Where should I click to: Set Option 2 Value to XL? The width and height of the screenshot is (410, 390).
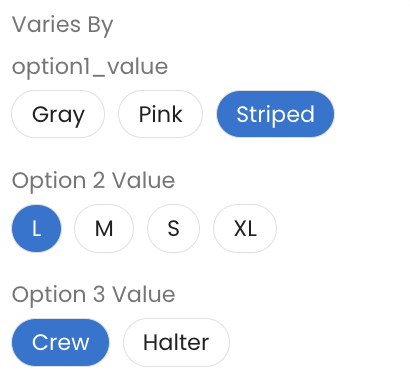click(245, 228)
